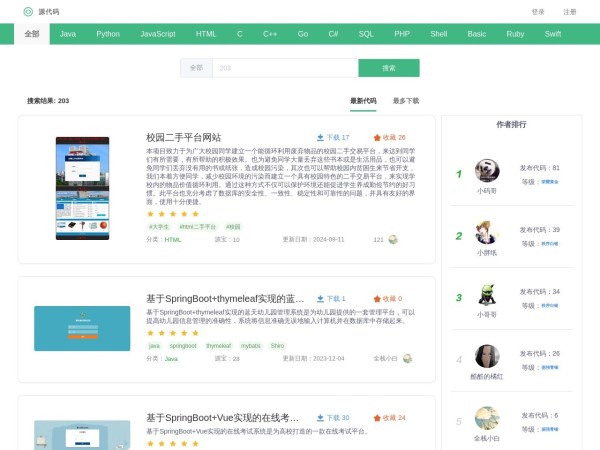Open the 登录 login link
This screenshot has height=450, width=600.
point(538,12)
